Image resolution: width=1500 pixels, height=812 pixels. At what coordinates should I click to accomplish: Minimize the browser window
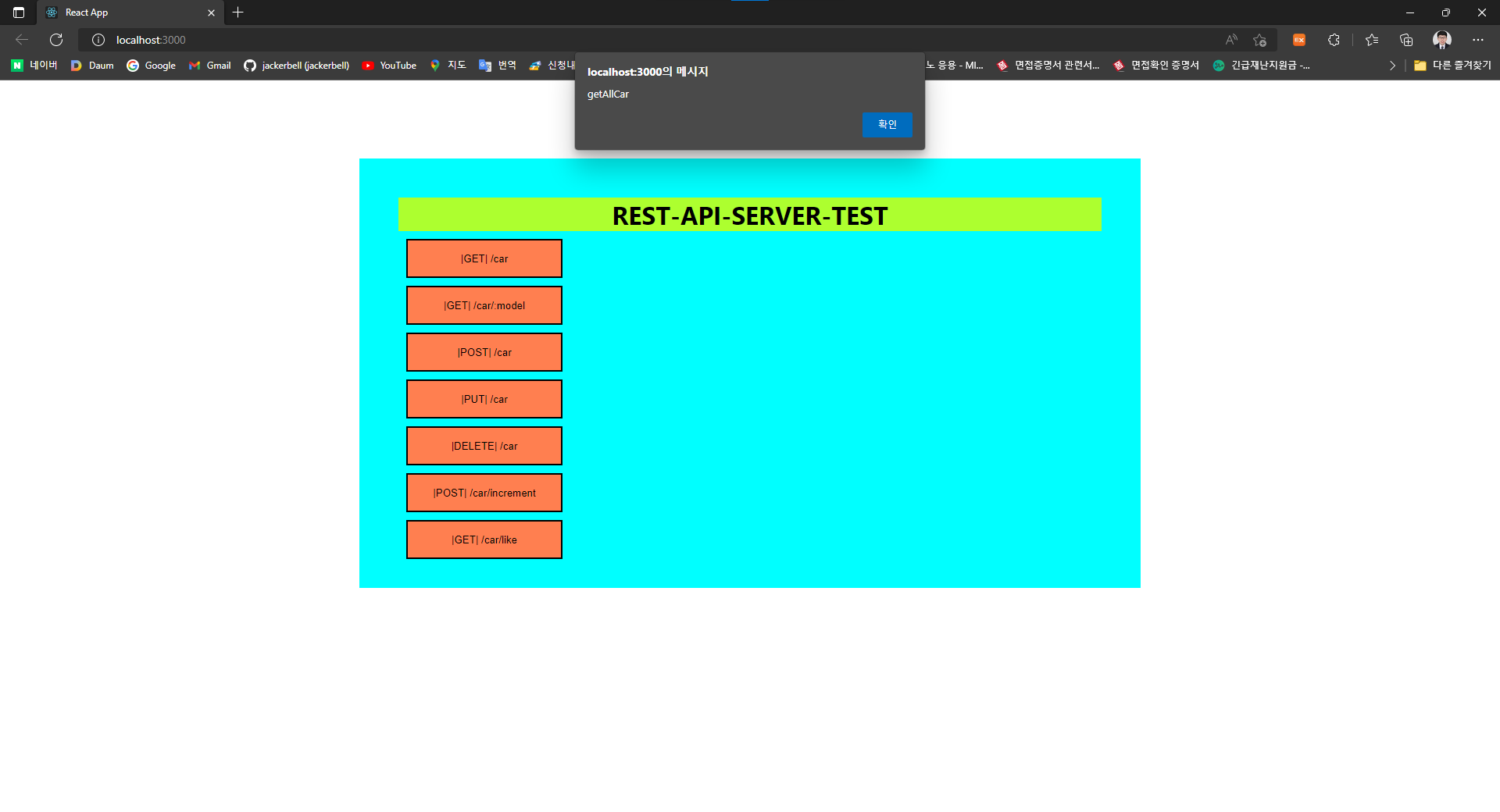tap(1410, 12)
